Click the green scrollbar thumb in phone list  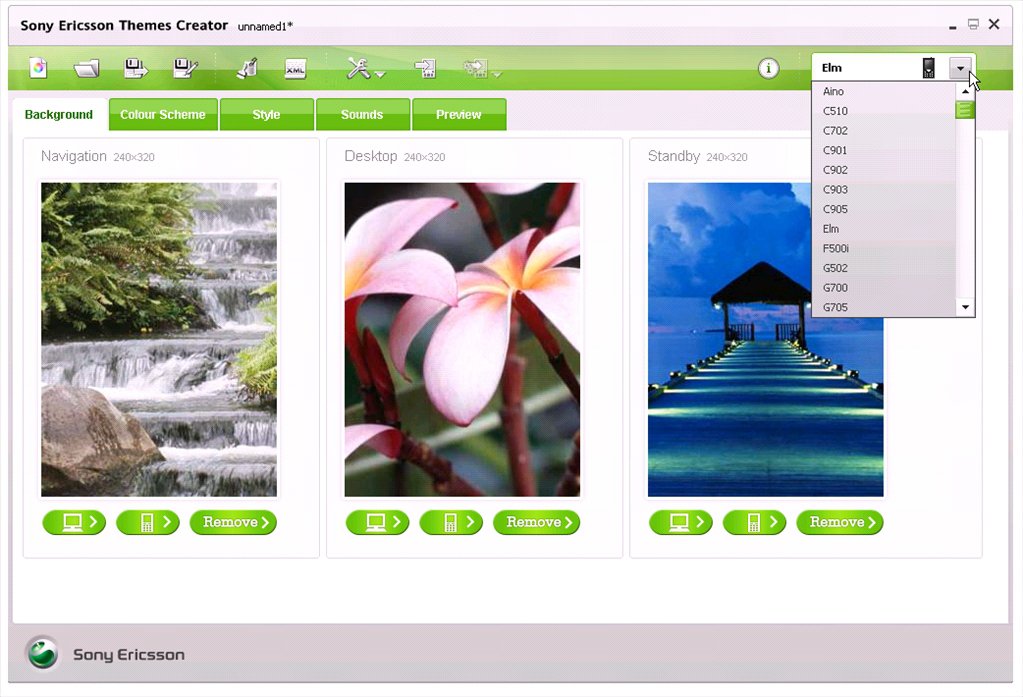coord(965,110)
